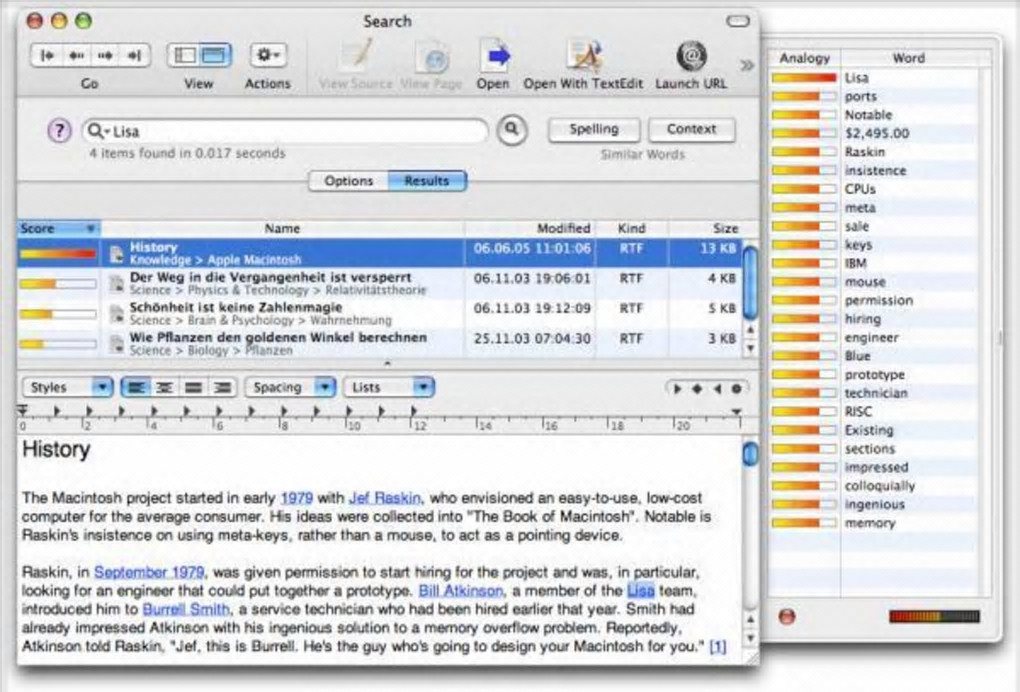
Task: Click results list scrollbar thumb
Action: click(x=749, y=282)
